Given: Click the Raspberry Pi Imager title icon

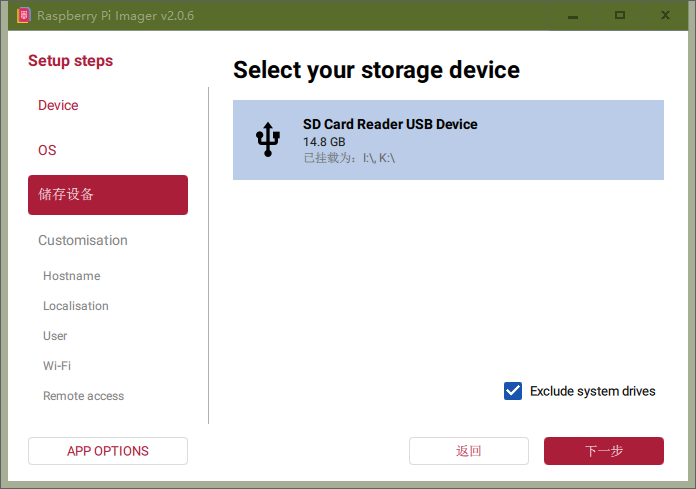Looking at the screenshot, I should pos(23,15).
